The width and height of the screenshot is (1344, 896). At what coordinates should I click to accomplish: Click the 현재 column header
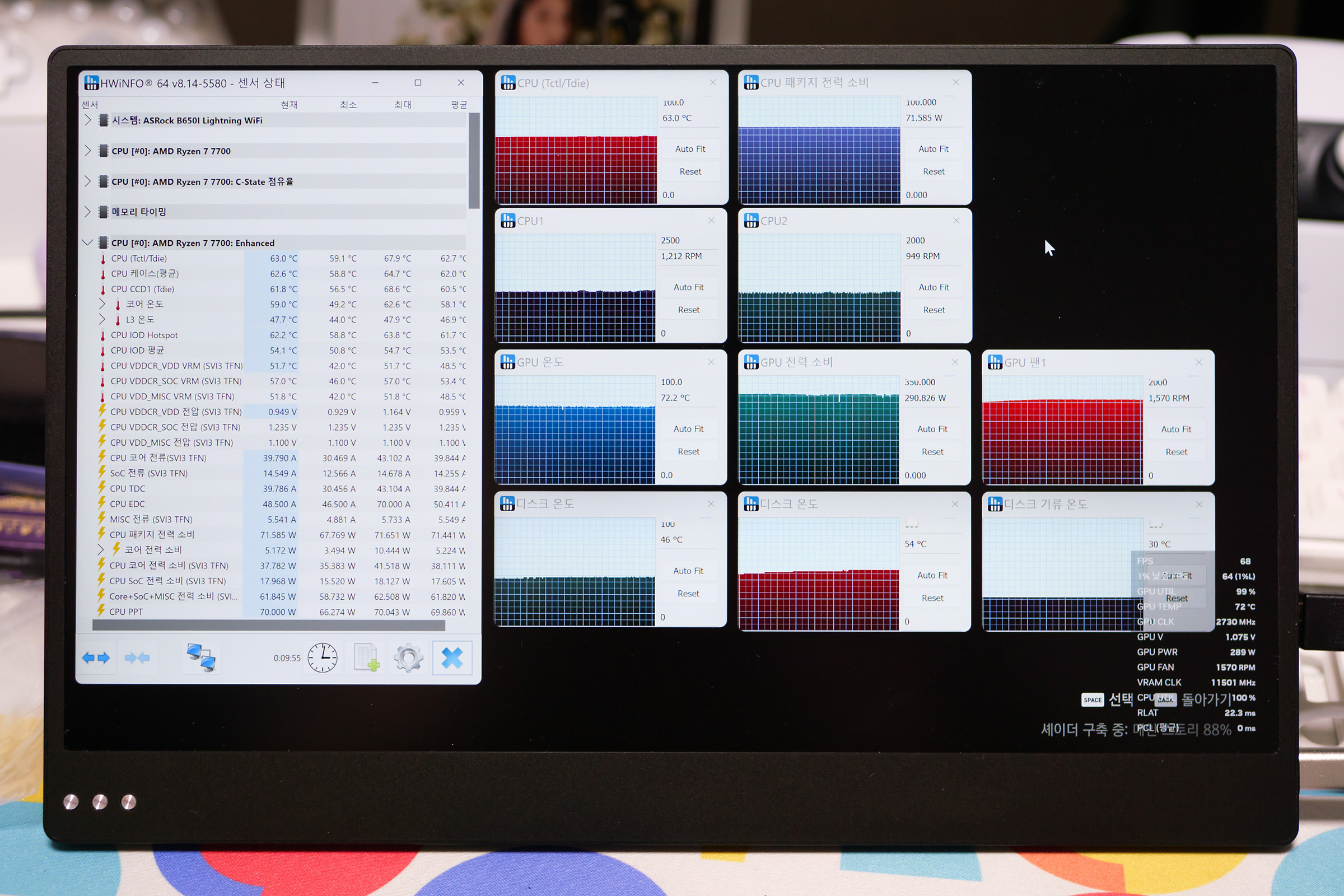288,105
